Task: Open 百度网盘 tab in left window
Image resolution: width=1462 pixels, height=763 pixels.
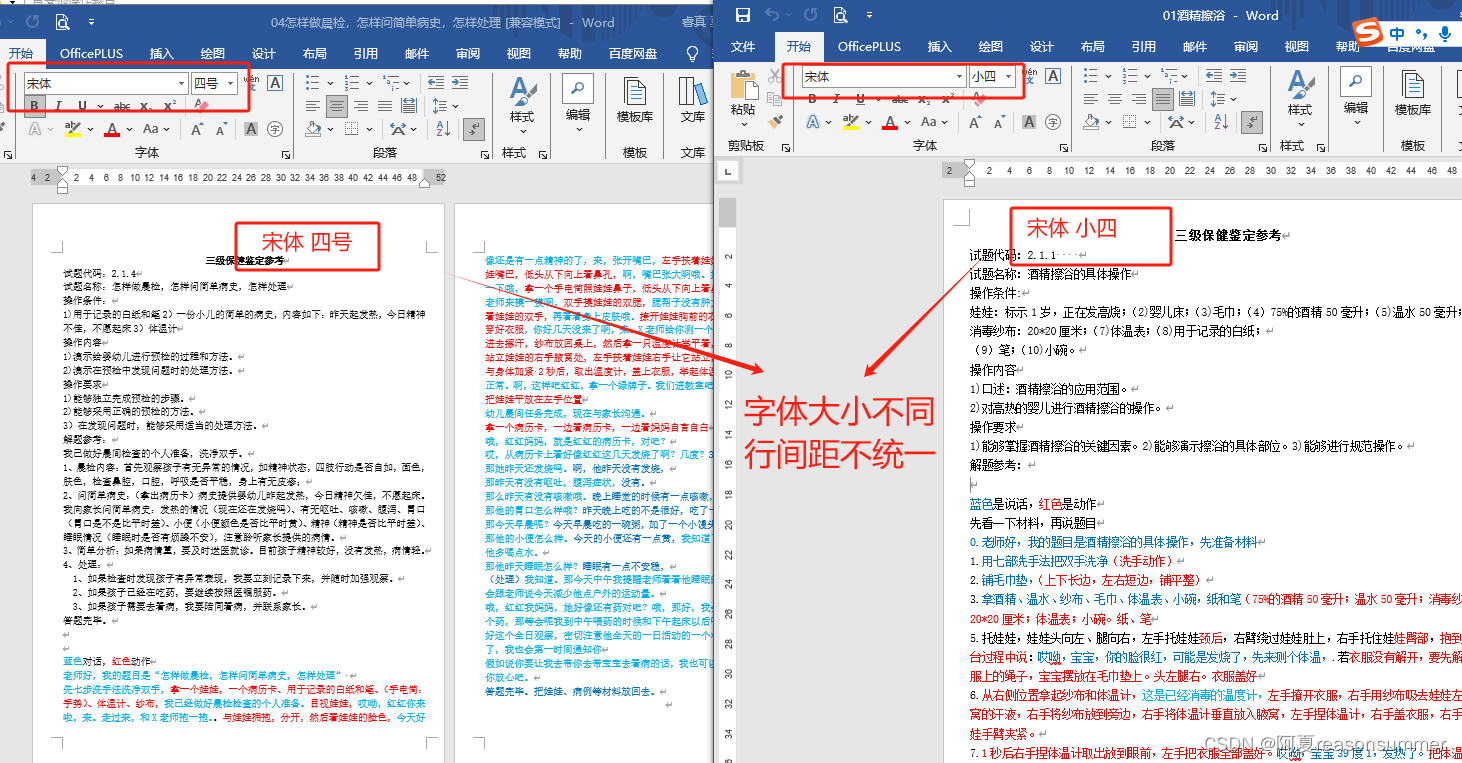Action: [633, 54]
